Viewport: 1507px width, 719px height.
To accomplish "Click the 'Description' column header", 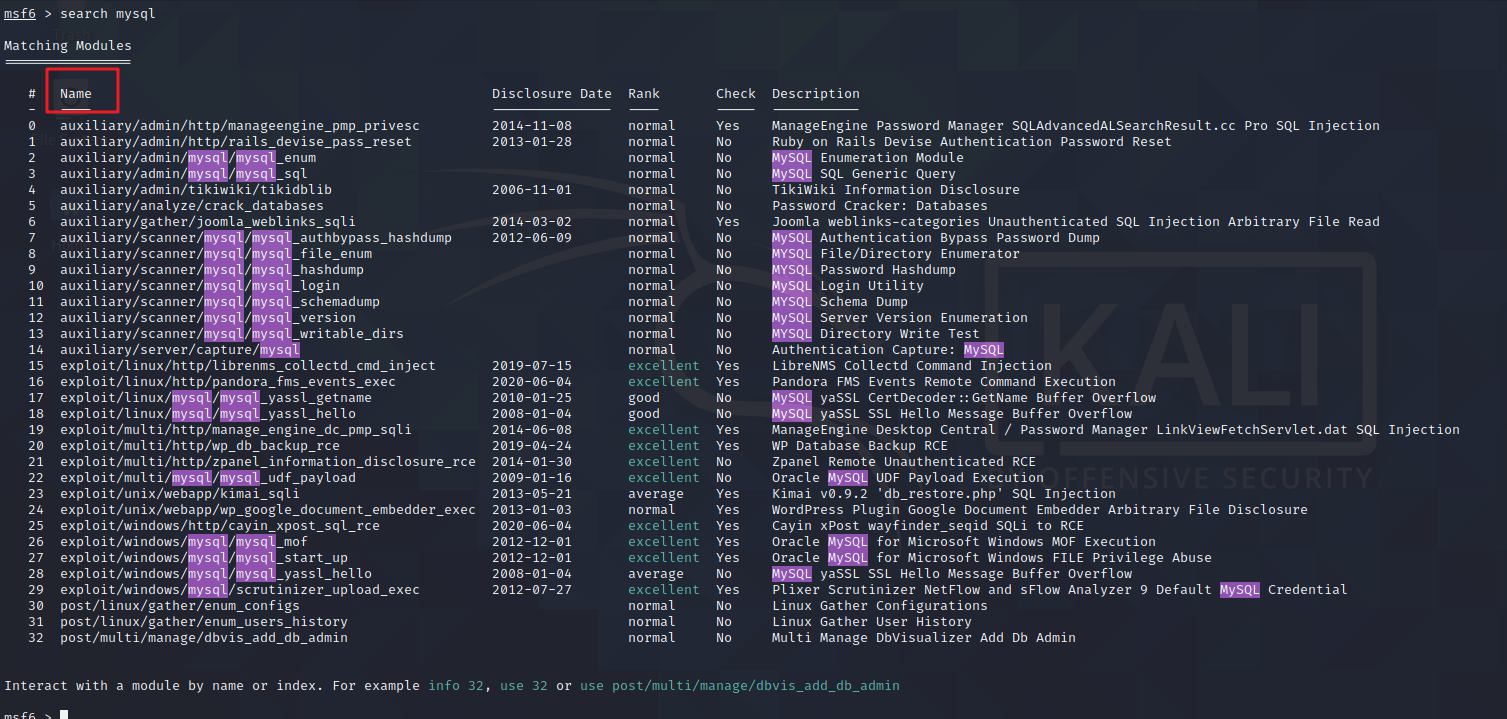I will [x=816, y=94].
